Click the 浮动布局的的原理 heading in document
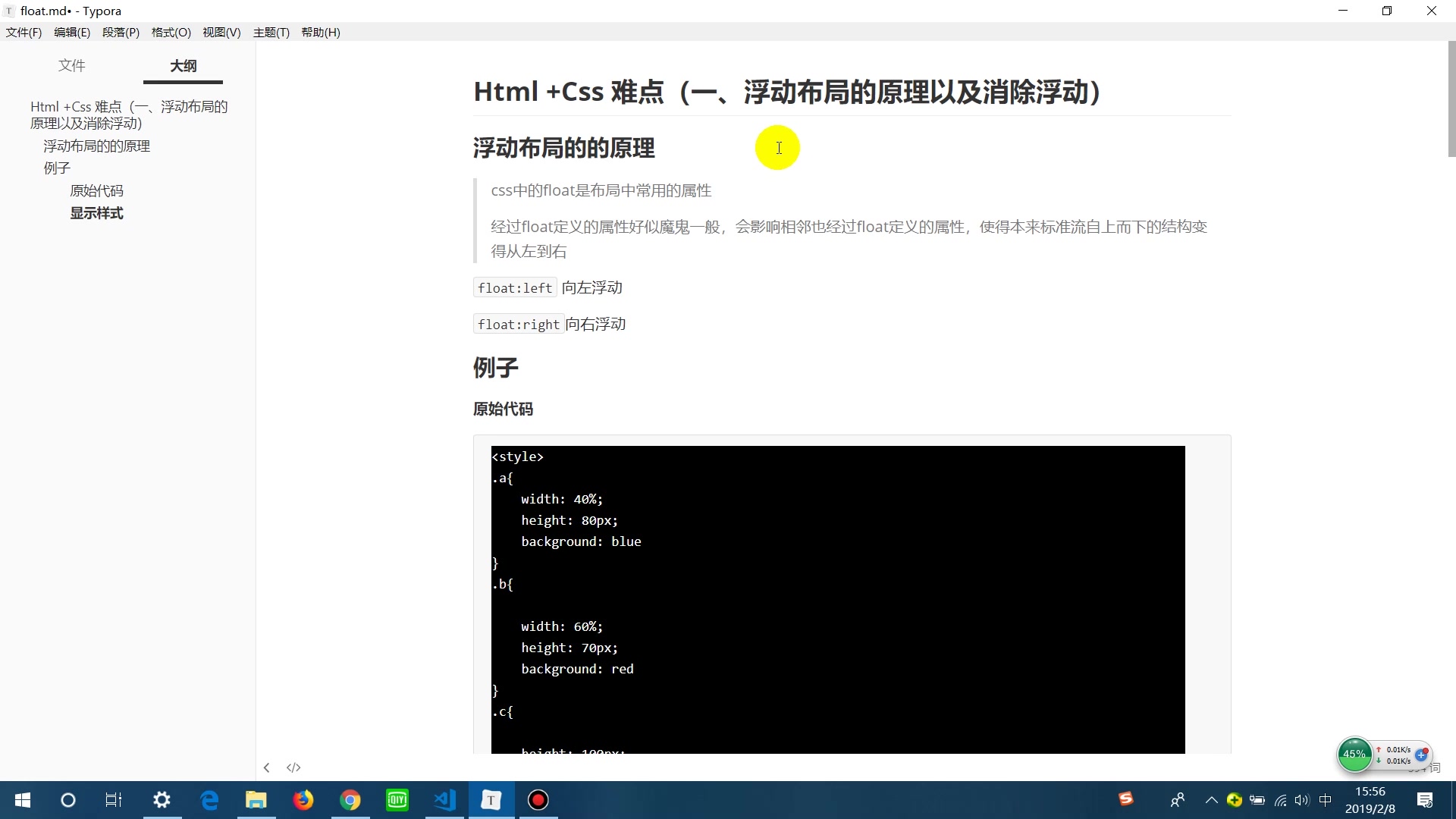The image size is (1456, 819). [x=563, y=148]
